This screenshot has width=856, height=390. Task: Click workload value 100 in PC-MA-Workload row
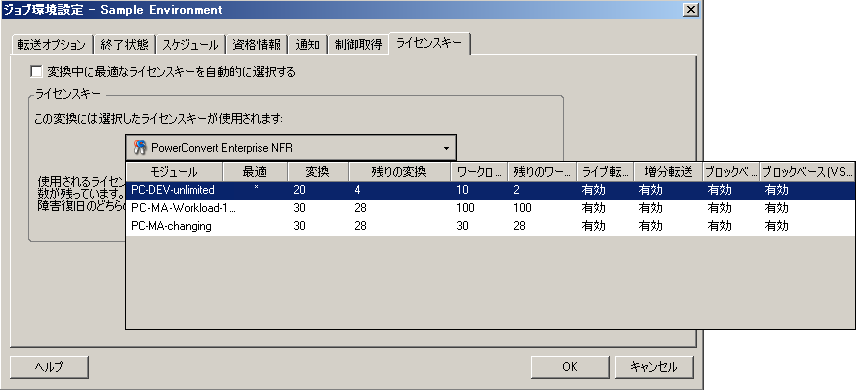tap(466, 208)
